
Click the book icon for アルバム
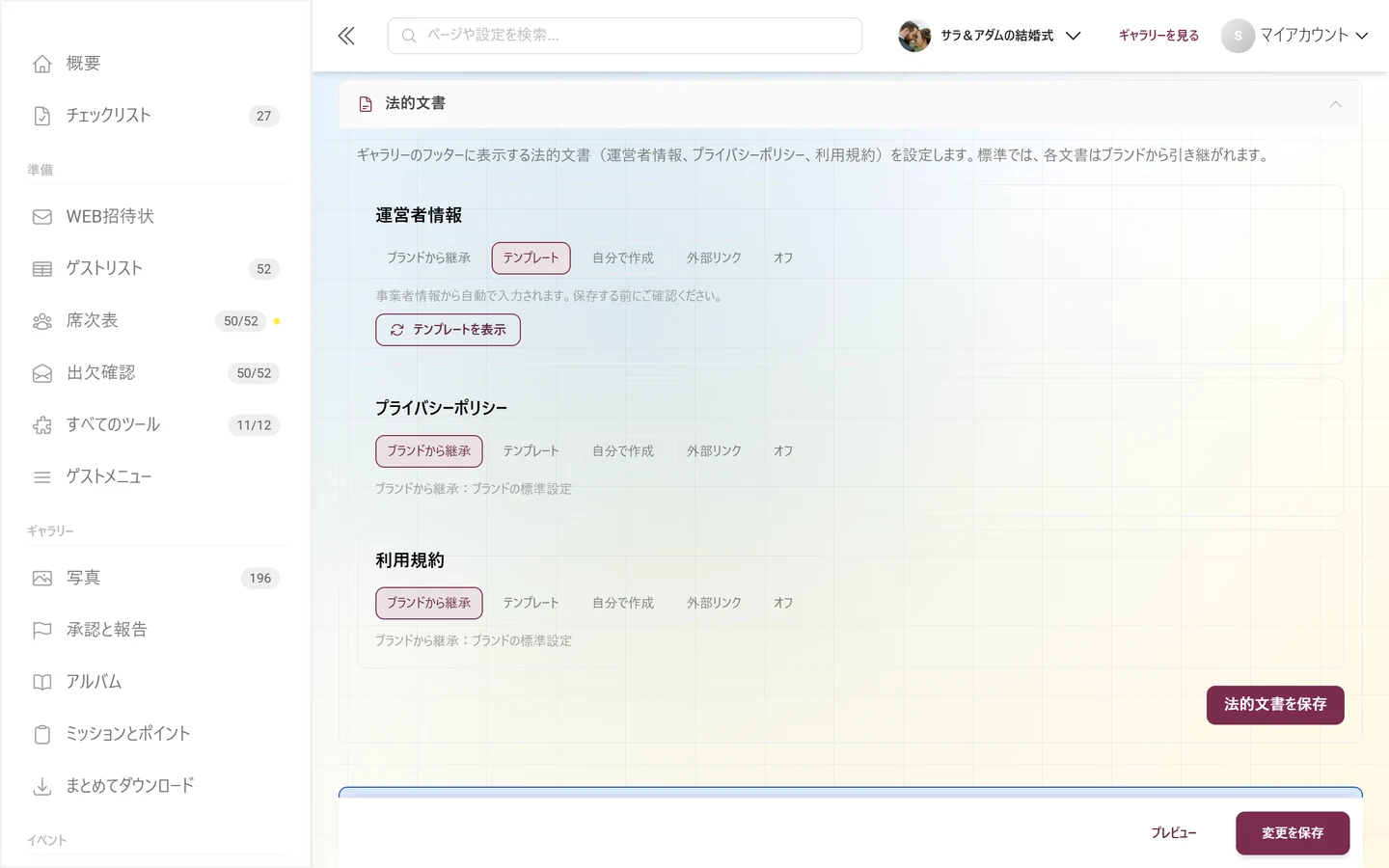[42, 683]
